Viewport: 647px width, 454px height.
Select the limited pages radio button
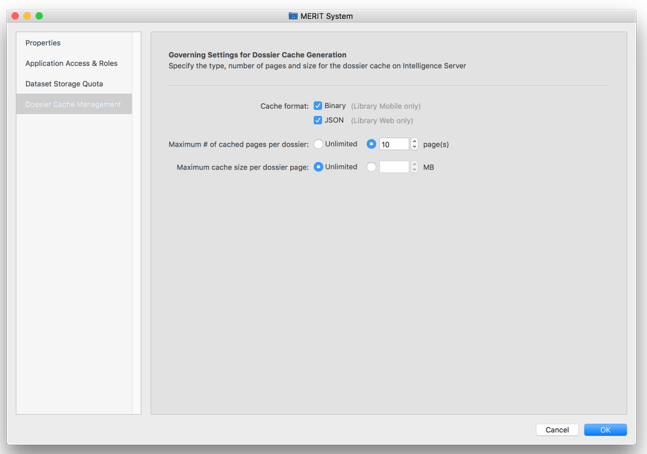click(x=371, y=144)
